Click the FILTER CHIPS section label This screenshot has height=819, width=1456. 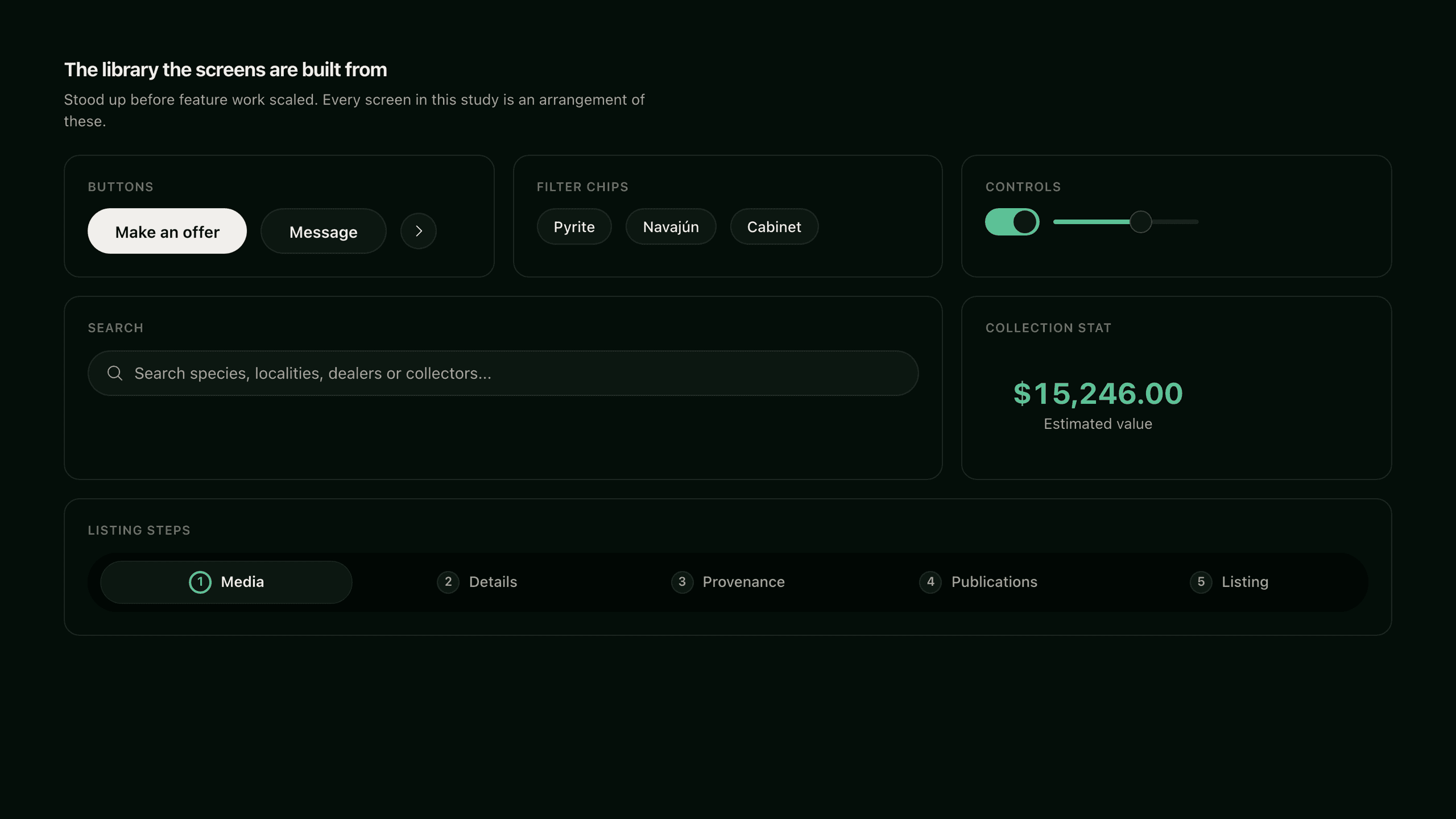pos(582,187)
